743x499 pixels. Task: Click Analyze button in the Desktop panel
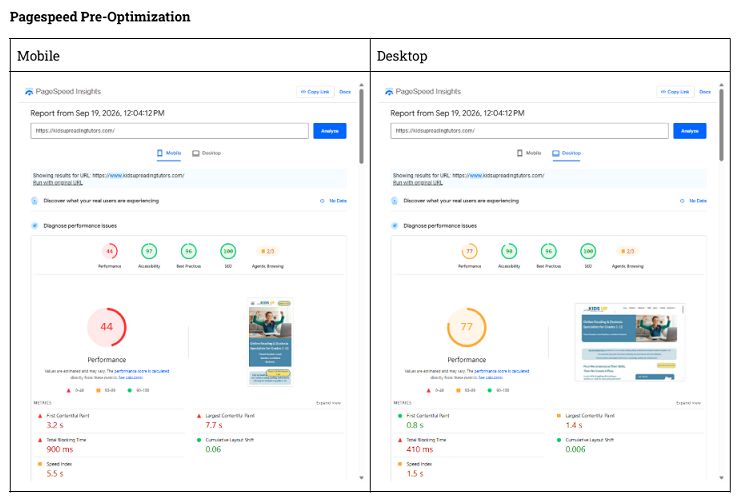click(x=690, y=131)
